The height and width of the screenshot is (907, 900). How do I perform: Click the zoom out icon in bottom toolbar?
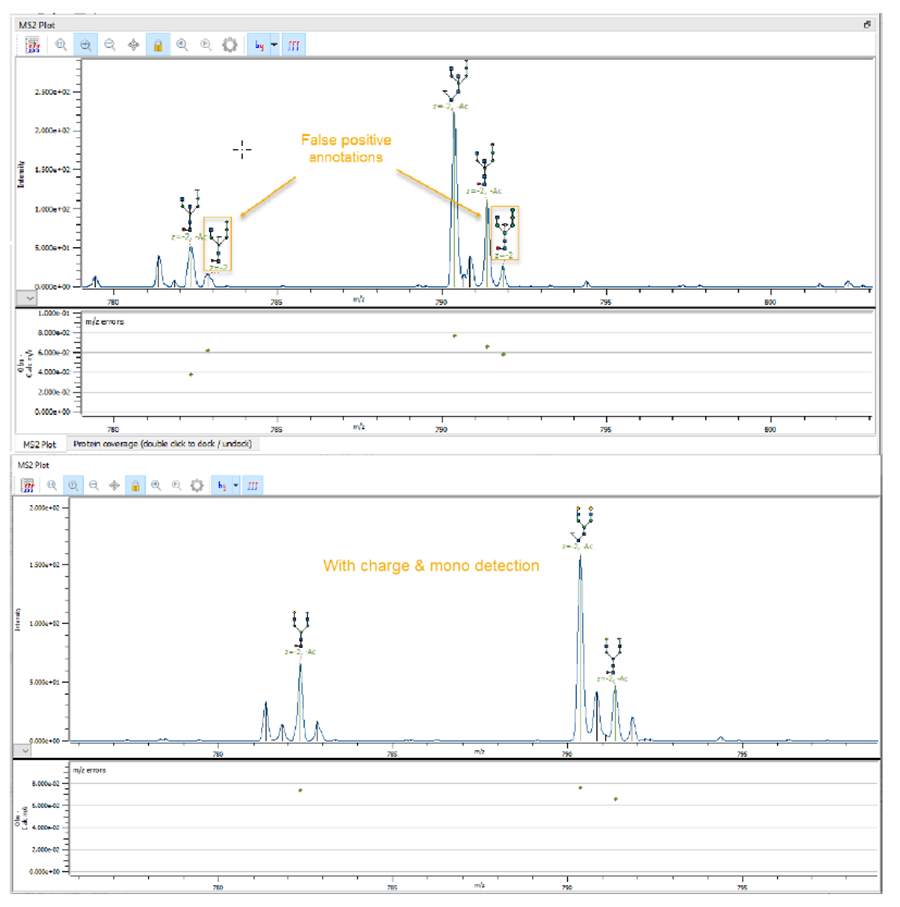coord(93,485)
